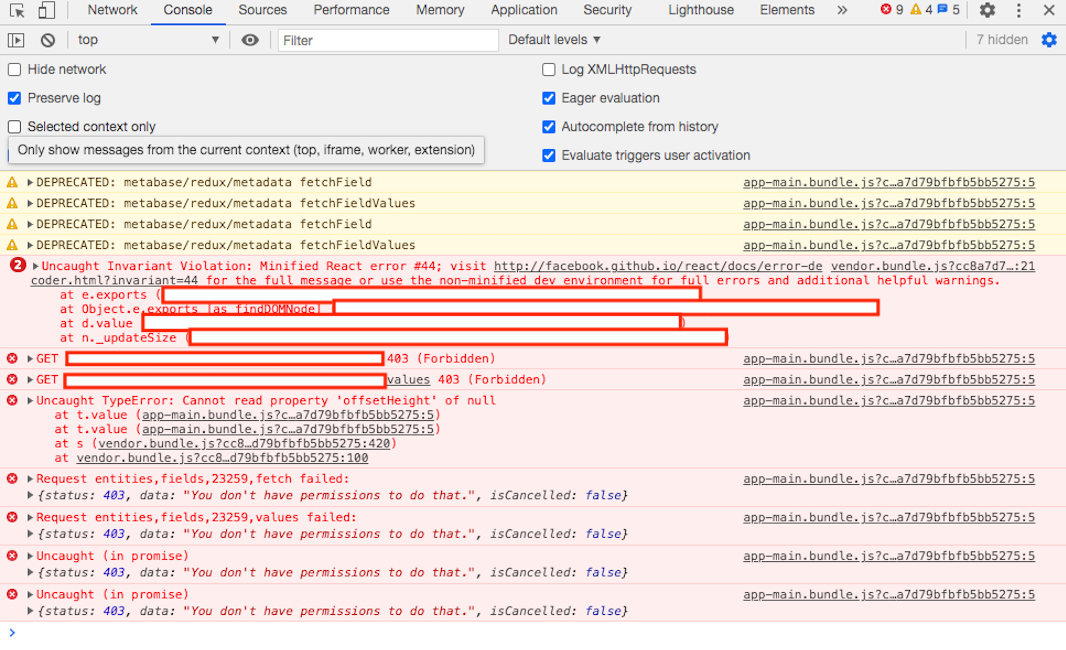Uncheck Autocomplete from history checkbox
The image size is (1066, 650).
pos(549,126)
